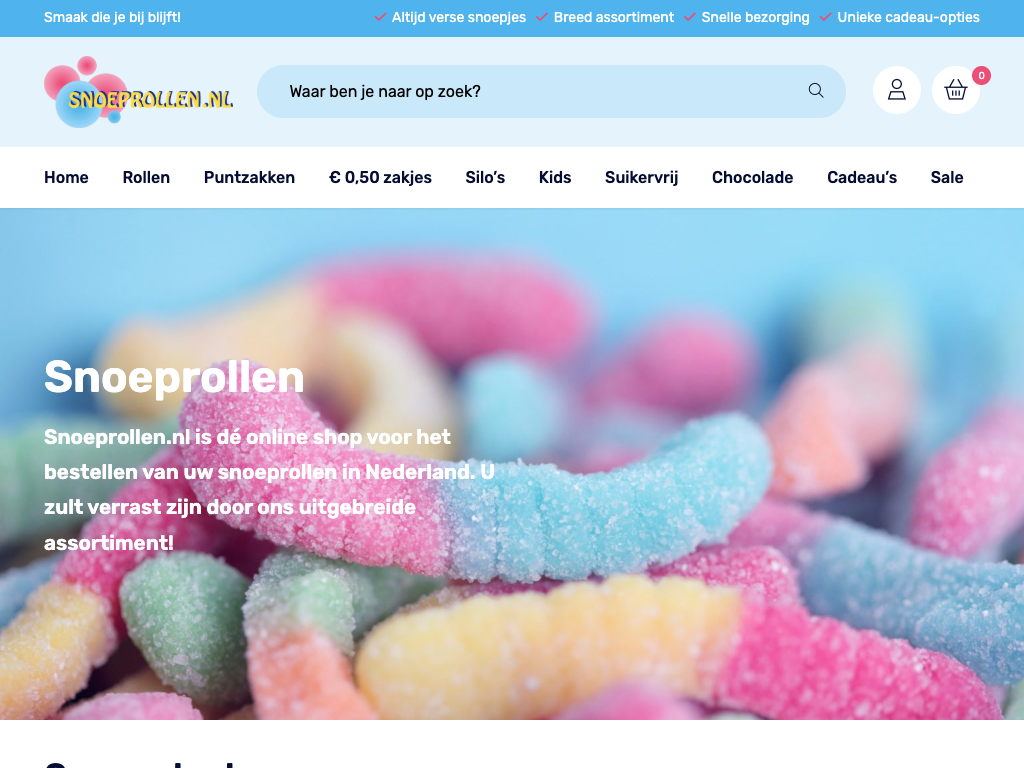Screen dimensions: 1024x768
Task: Focus the 'Waar ben je naar op zoek?' field
Action: click(x=551, y=91)
